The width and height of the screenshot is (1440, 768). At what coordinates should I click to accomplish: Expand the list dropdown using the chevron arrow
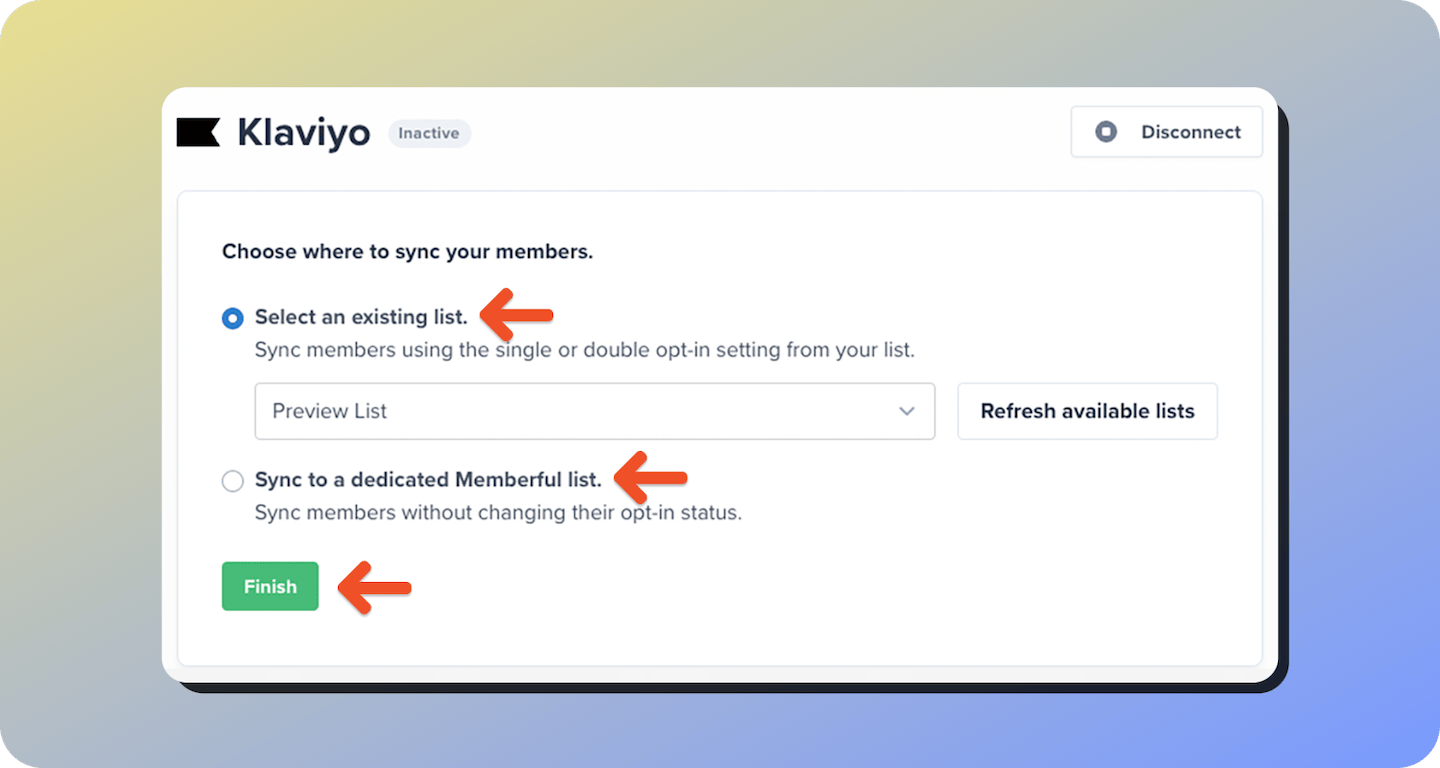[x=907, y=411]
